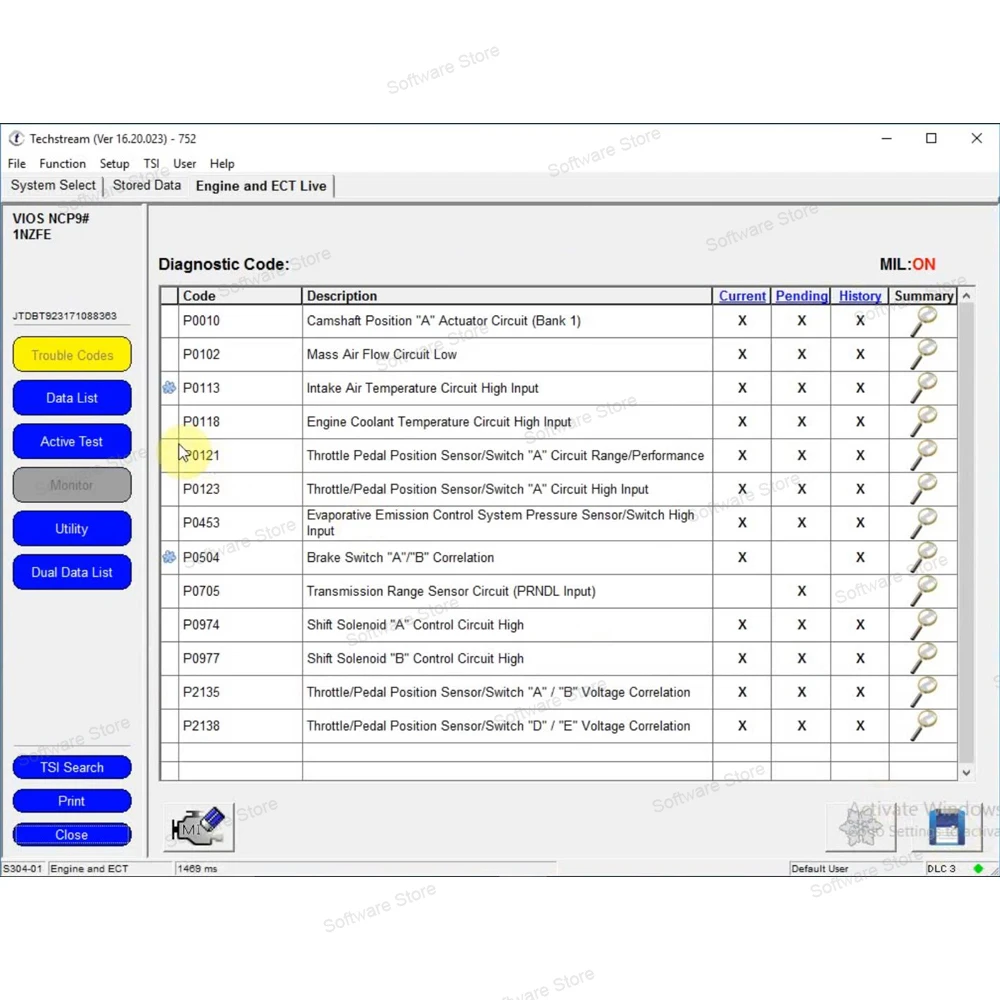Screen dimensions: 1000x1000
Task: Open summary magnifier for code P0010
Action: point(923,321)
